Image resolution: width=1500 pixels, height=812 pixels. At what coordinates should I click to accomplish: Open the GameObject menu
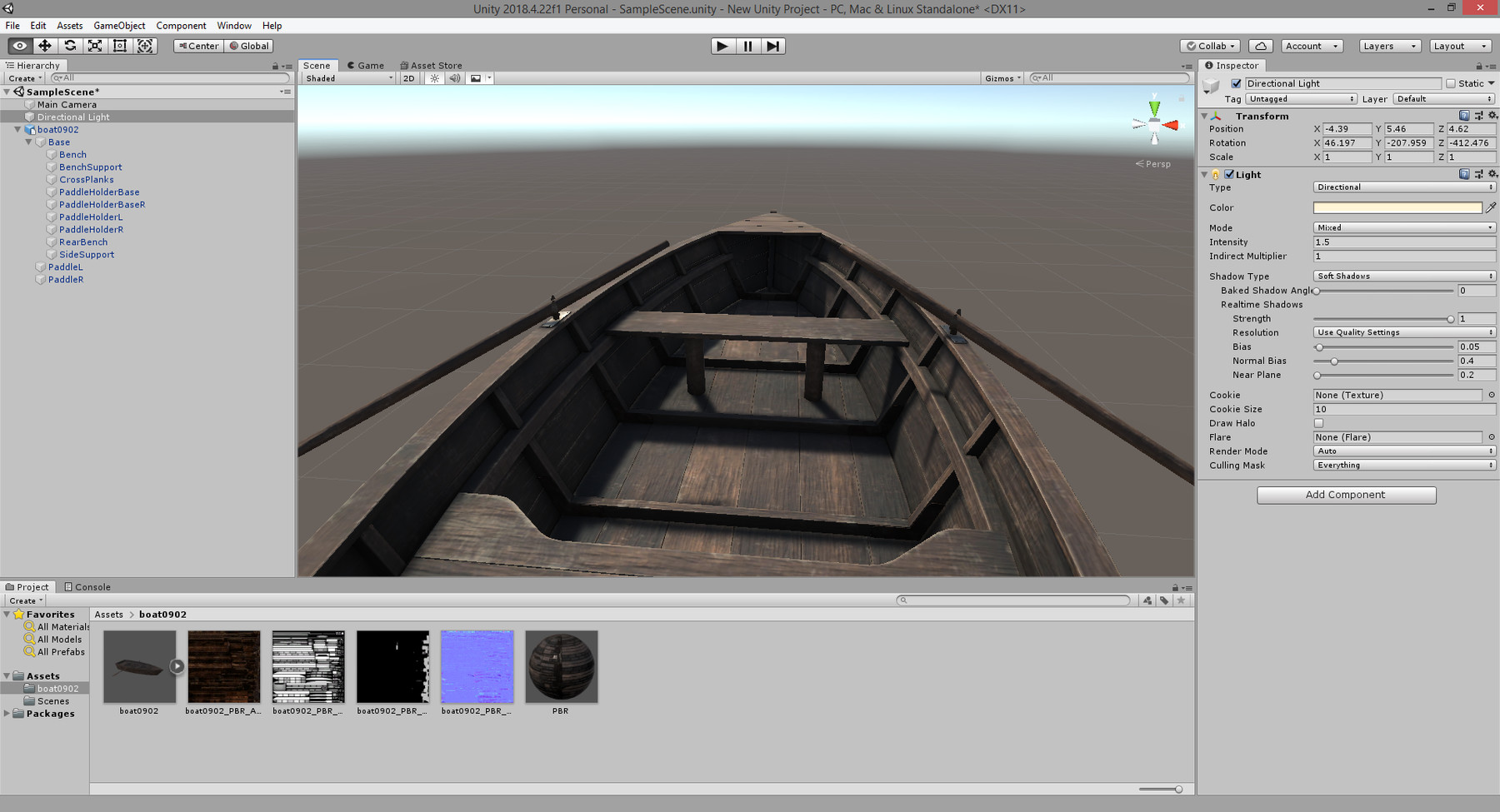click(118, 25)
